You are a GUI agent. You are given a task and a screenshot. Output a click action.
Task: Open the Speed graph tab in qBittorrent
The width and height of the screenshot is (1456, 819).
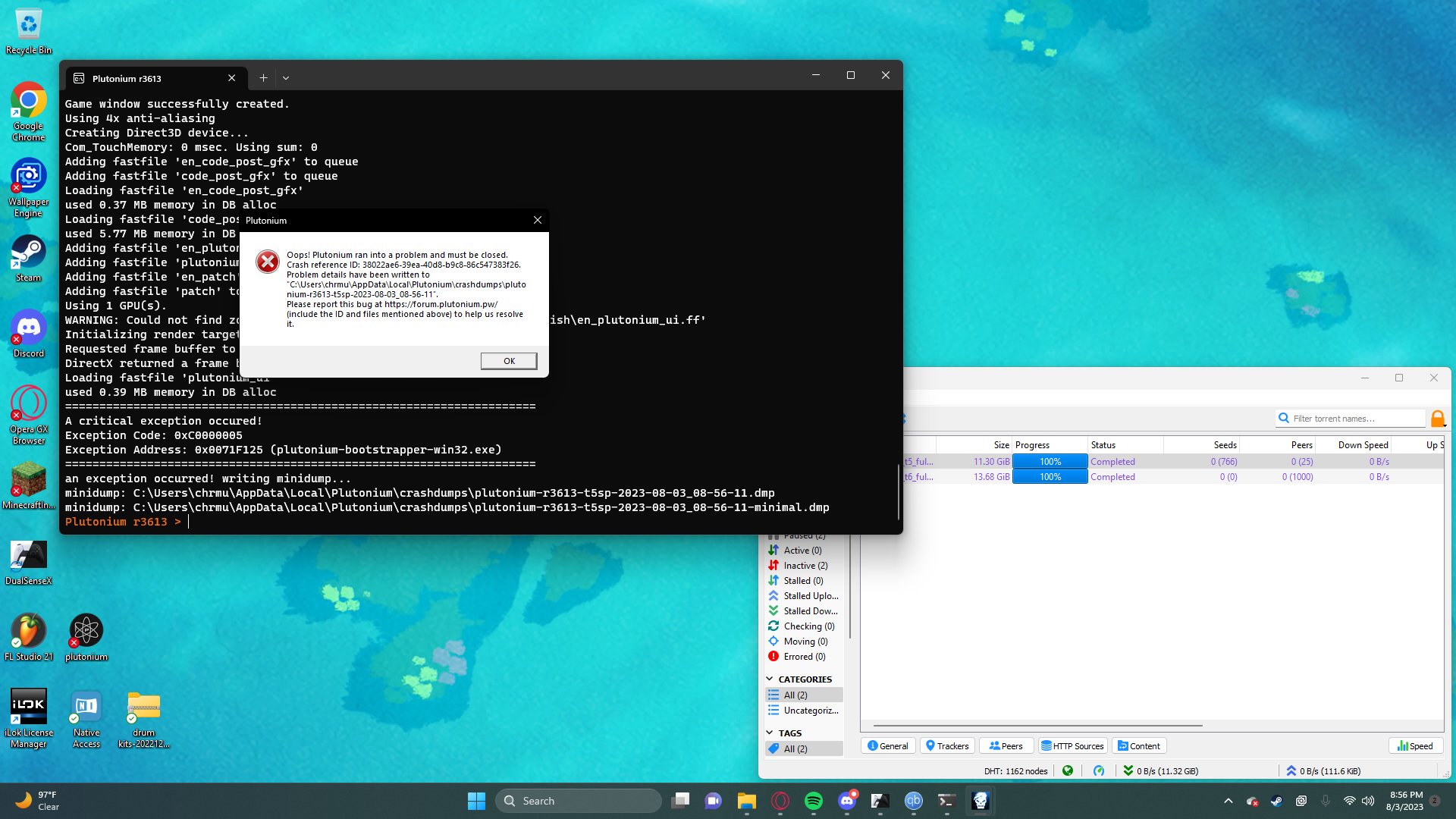click(1415, 746)
